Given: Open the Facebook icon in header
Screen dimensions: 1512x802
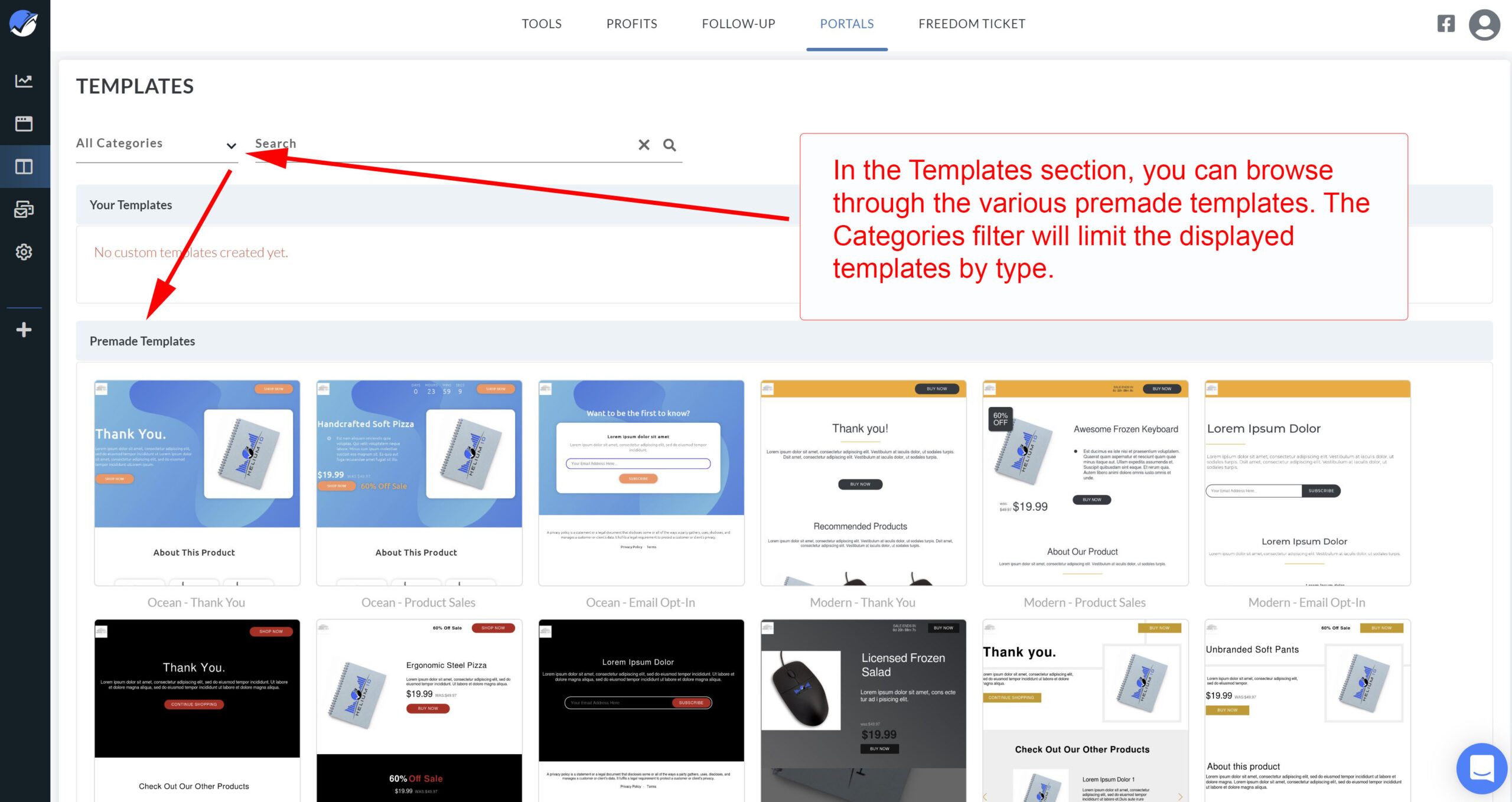Looking at the screenshot, I should tap(1445, 24).
